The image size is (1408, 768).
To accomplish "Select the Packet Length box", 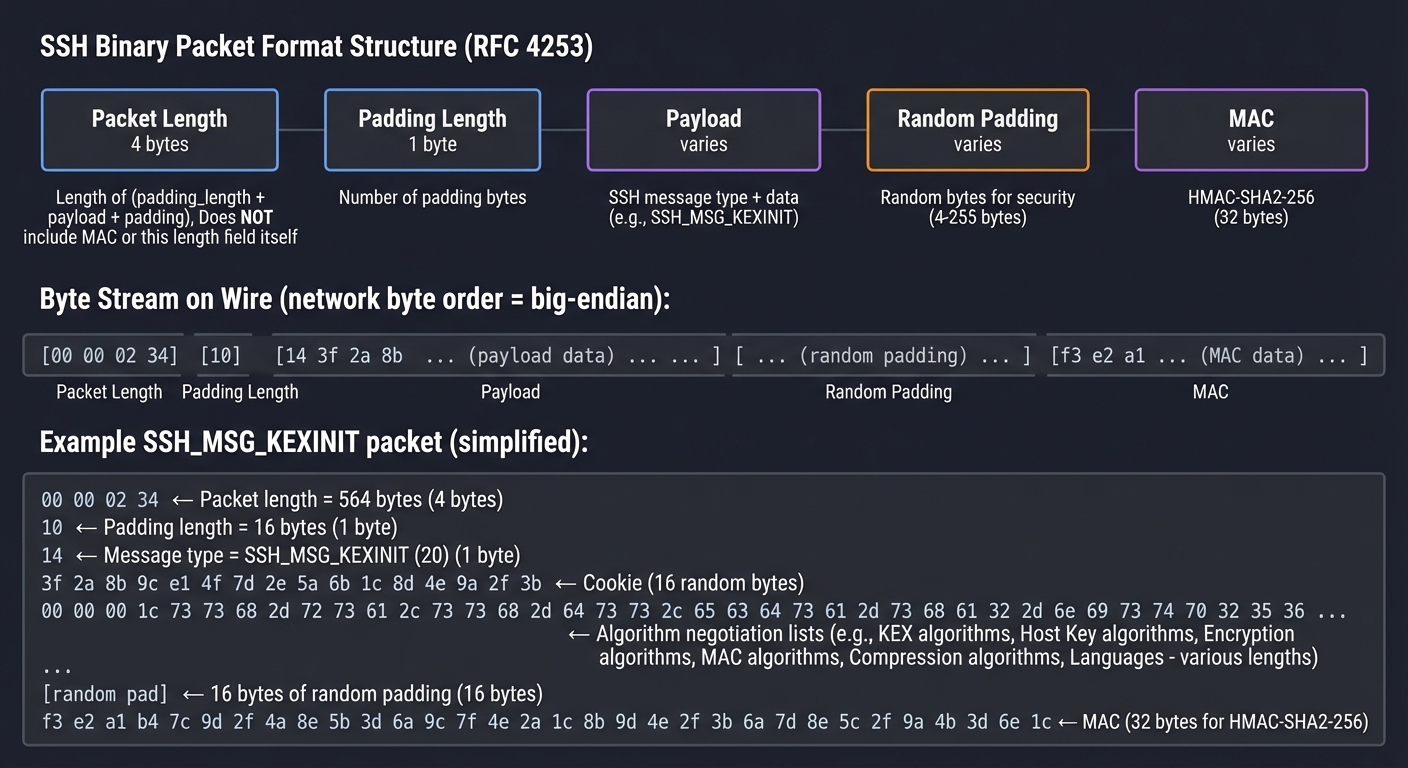I will click(159, 129).
